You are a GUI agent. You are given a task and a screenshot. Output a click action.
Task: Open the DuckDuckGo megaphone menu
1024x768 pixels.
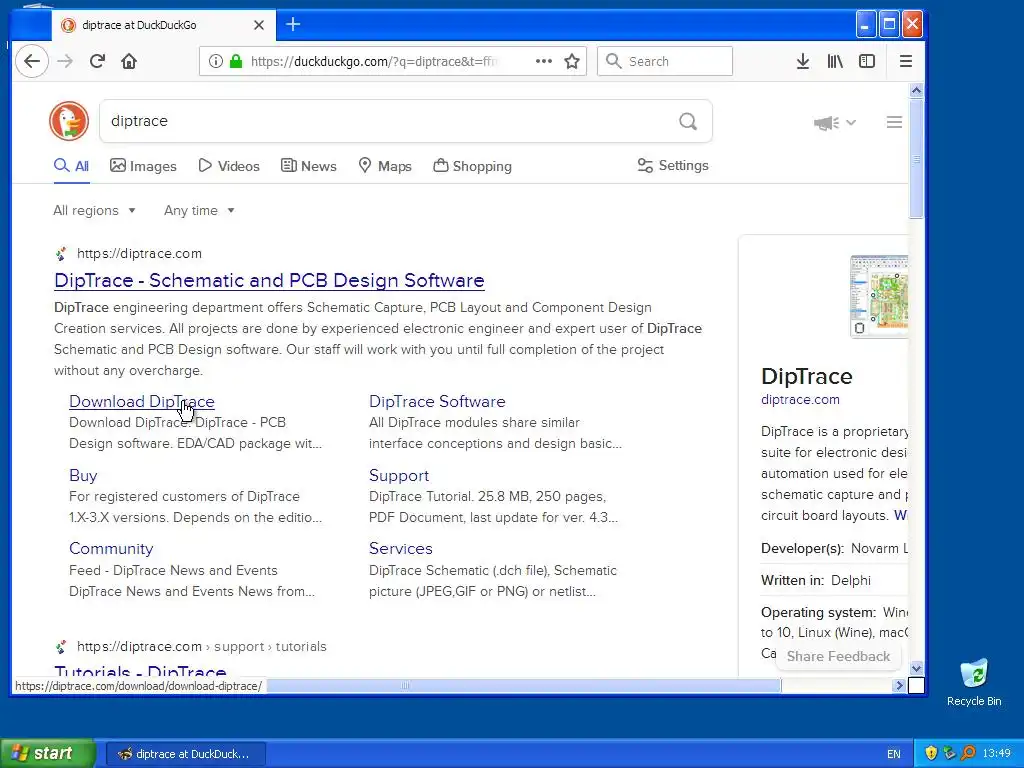[x=834, y=122]
